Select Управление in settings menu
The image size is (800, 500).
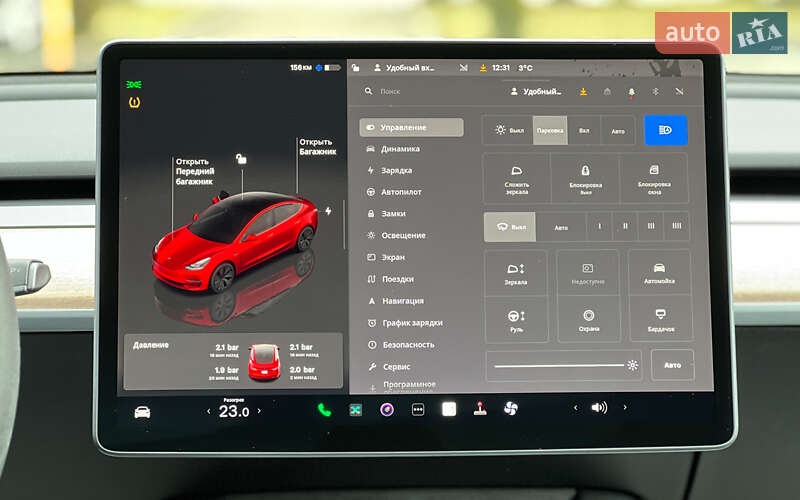tap(411, 128)
